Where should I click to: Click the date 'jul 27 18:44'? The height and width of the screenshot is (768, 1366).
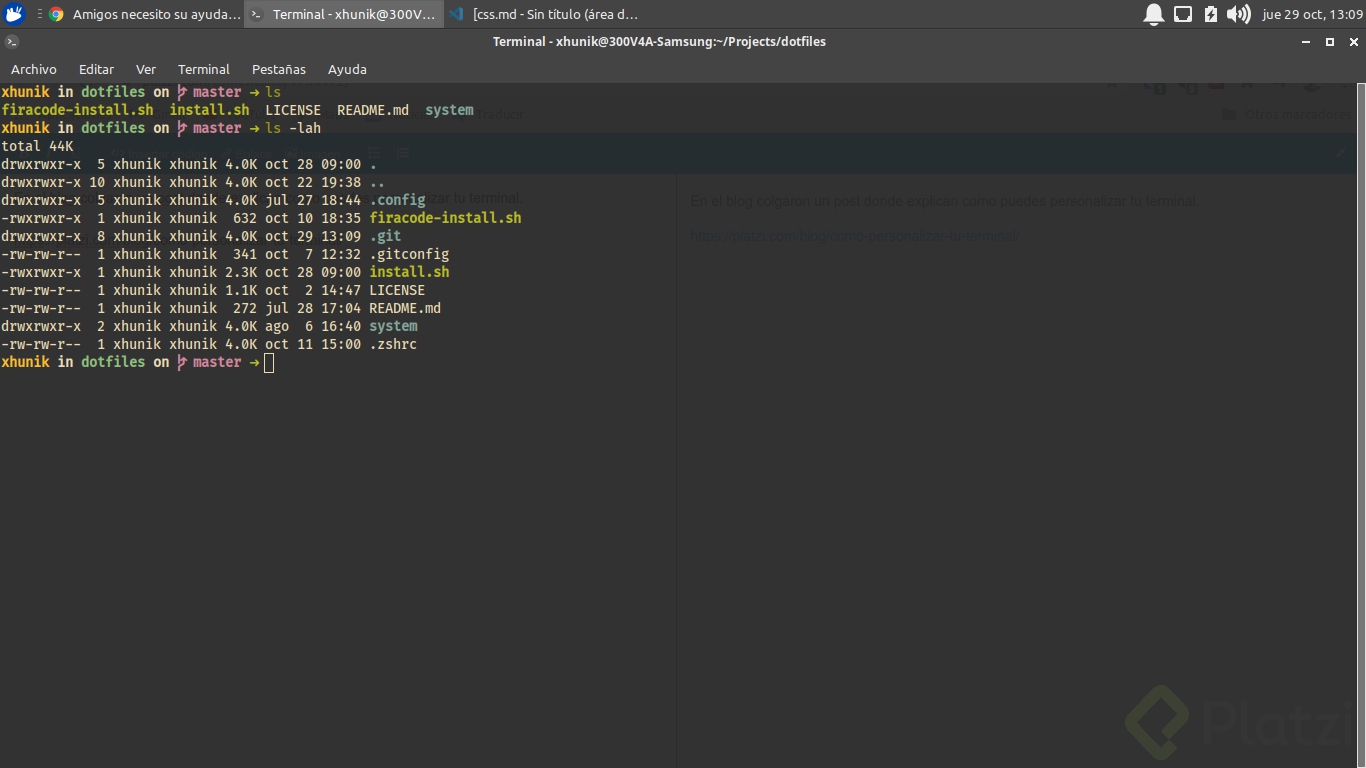[313, 200]
